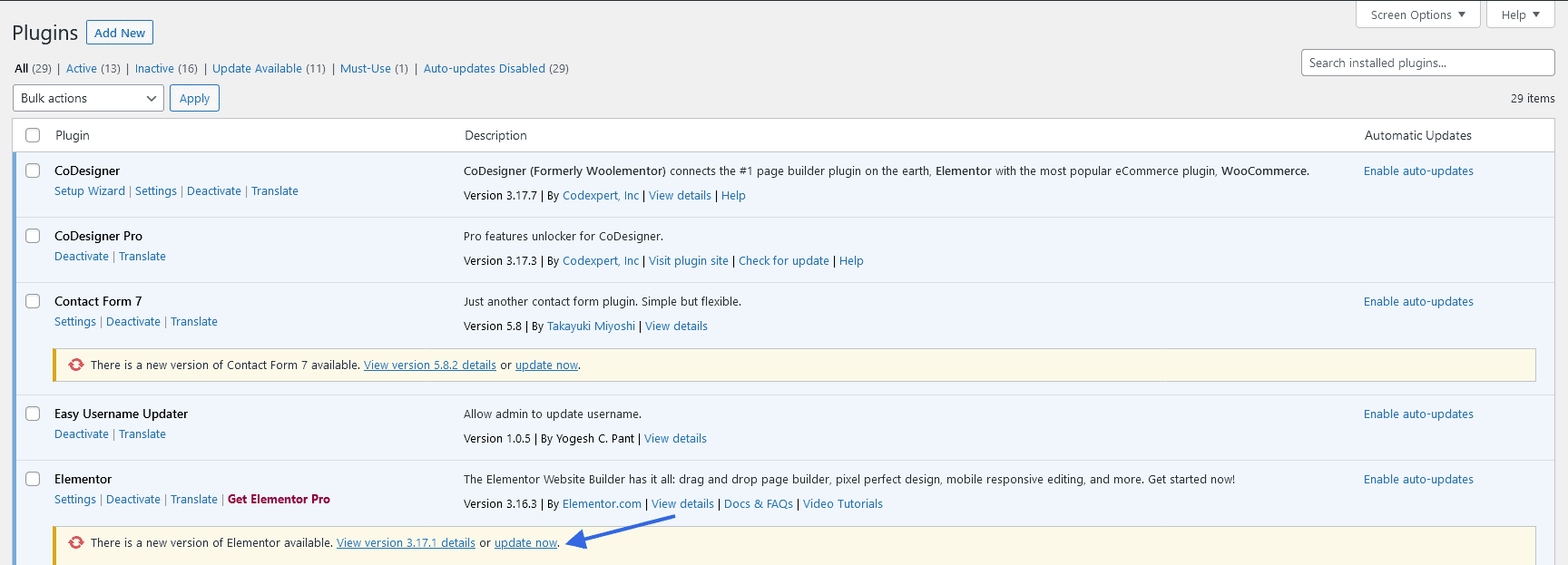
Task: Show Must-Use plugins
Action: tap(366, 68)
